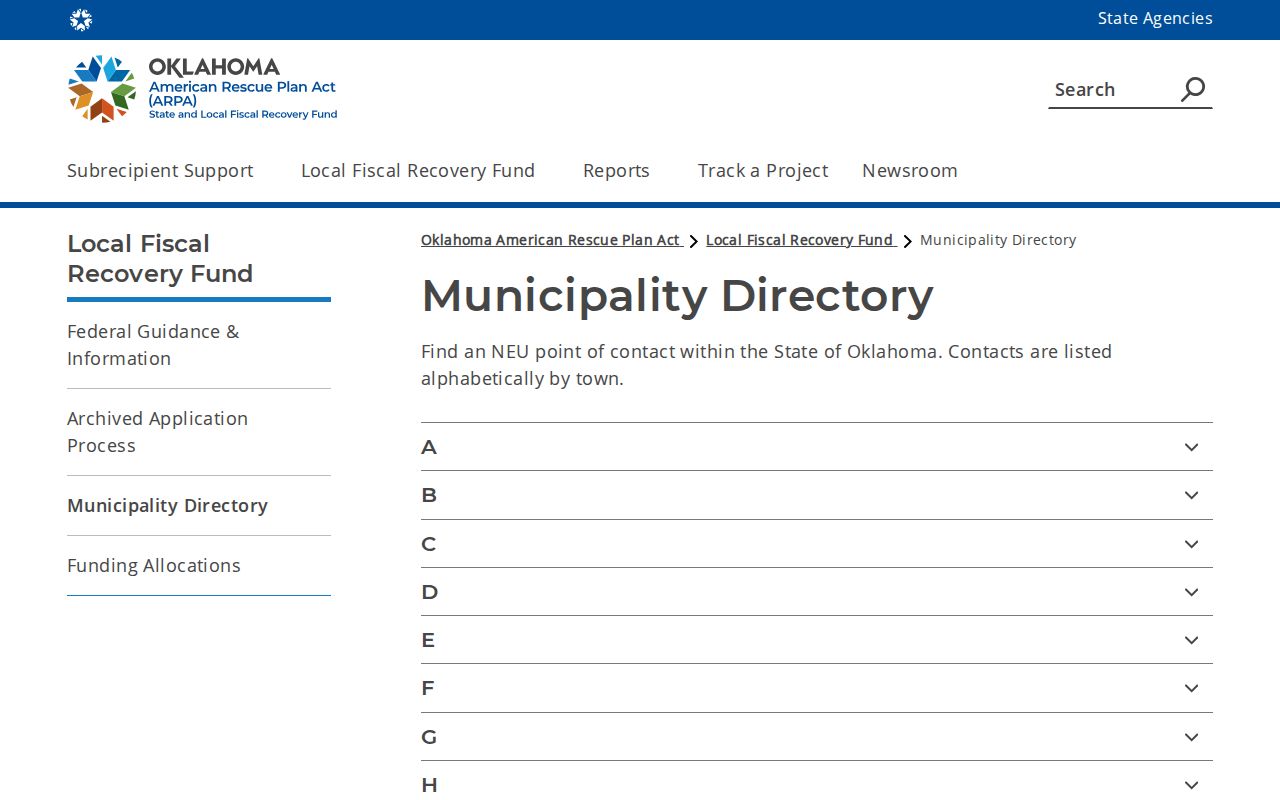Click the Oklahoma ARPA logo
1280x800 pixels.
click(x=203, y=89)
